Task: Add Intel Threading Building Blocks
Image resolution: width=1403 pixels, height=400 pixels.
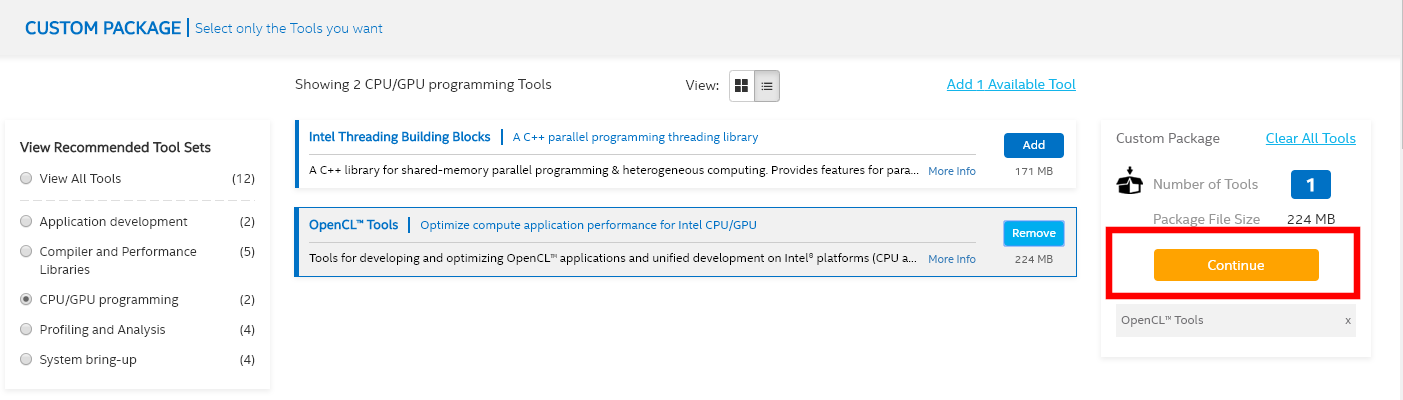Action: point(1033,145)
